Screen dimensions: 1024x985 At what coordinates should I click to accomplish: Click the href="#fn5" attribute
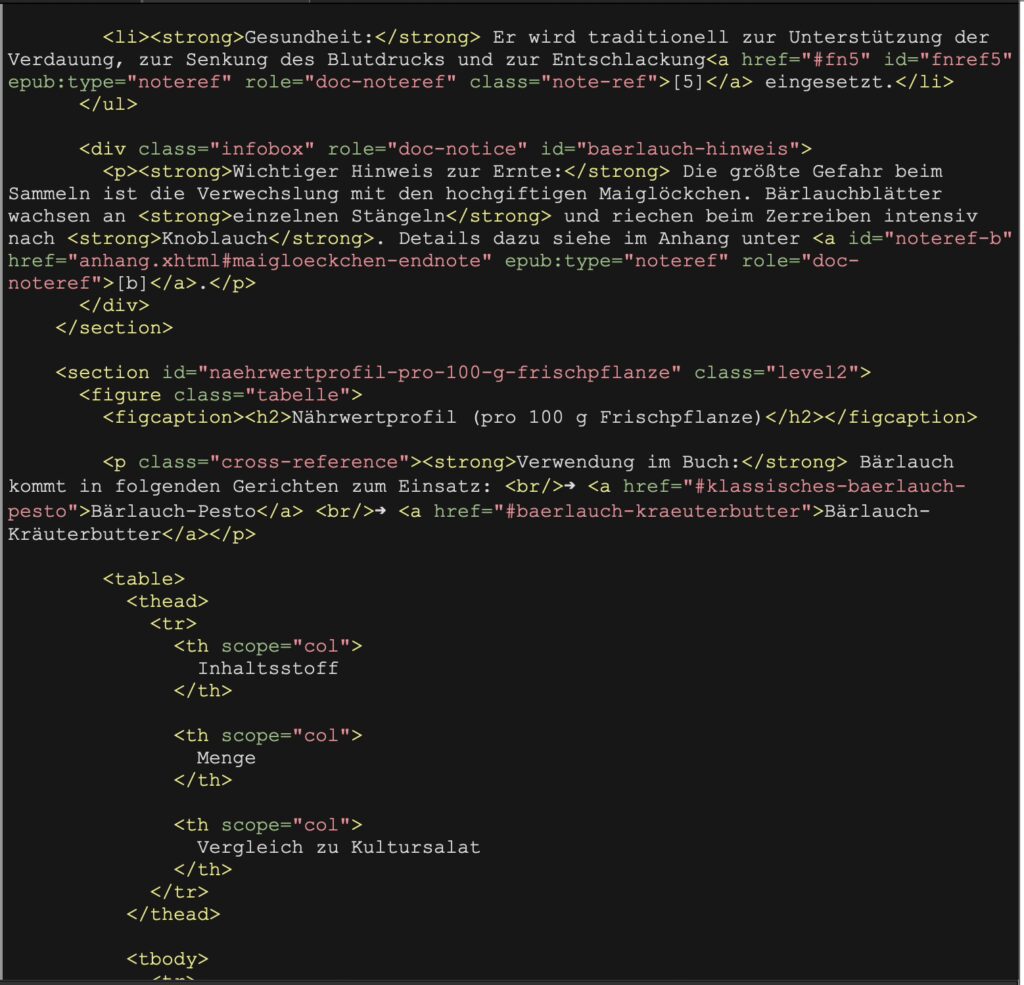pyautogui.click(x=805, y=59)
